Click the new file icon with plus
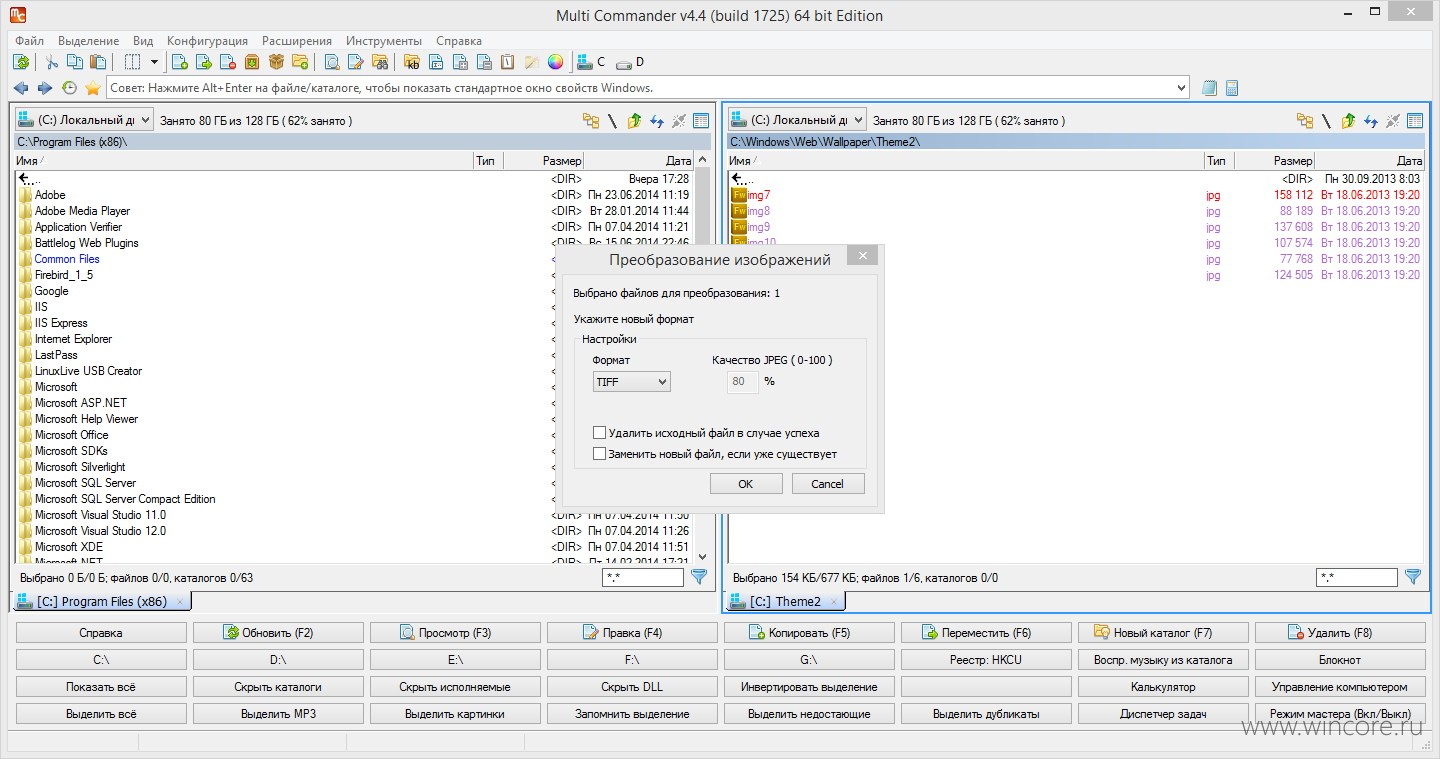1440x759 pixels. [x=180, y=62]
